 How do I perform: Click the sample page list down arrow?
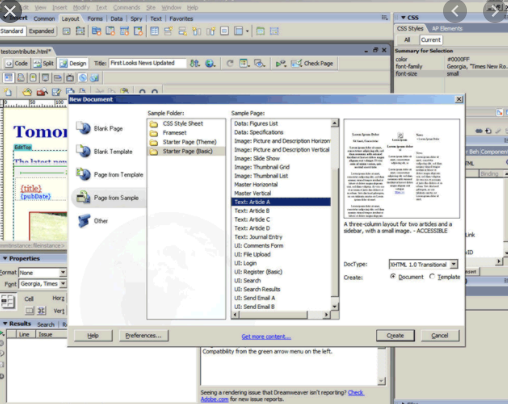(x=335, y=306)
